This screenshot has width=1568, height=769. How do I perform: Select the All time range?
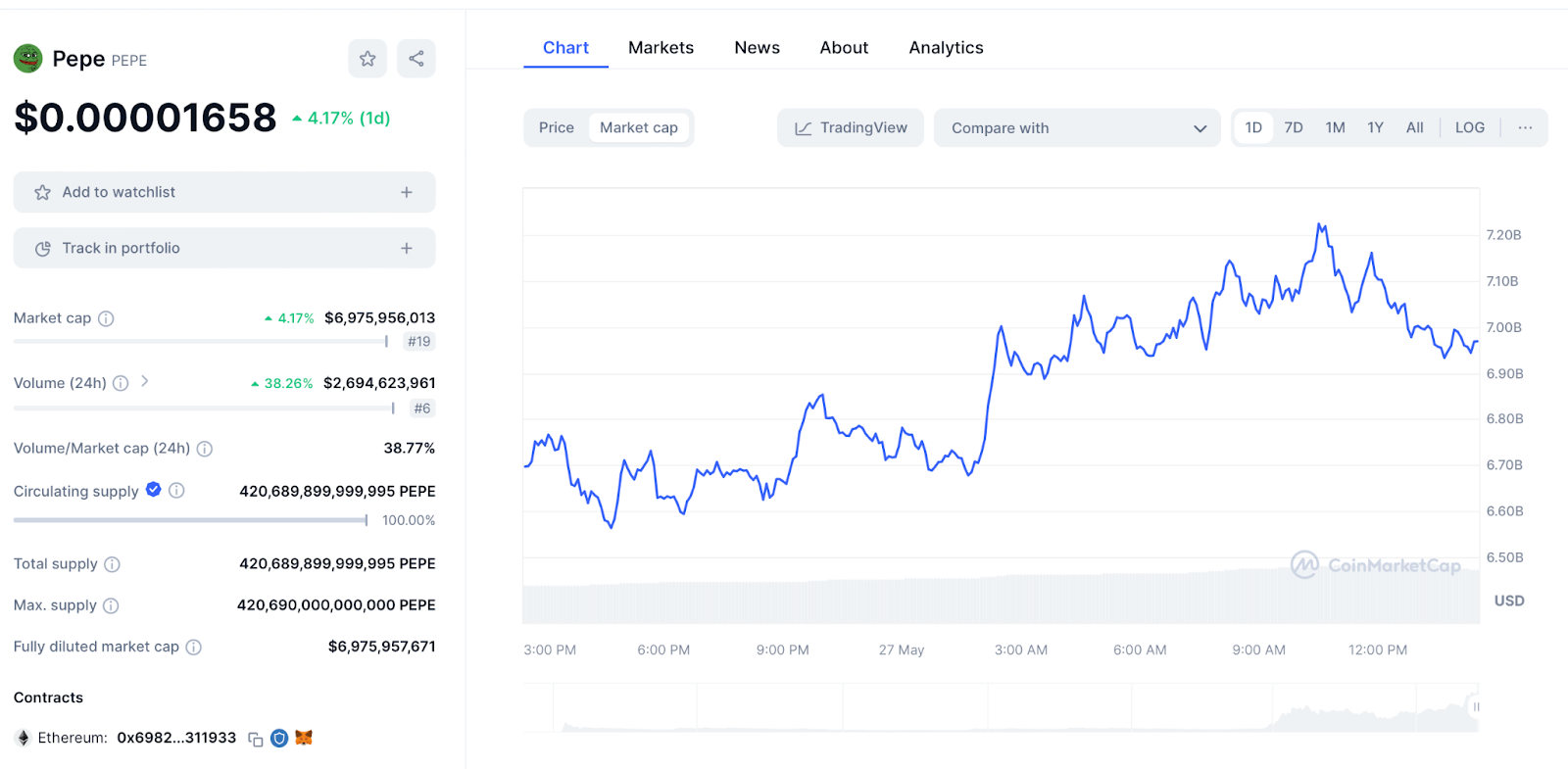click(x=1415, y=127)
